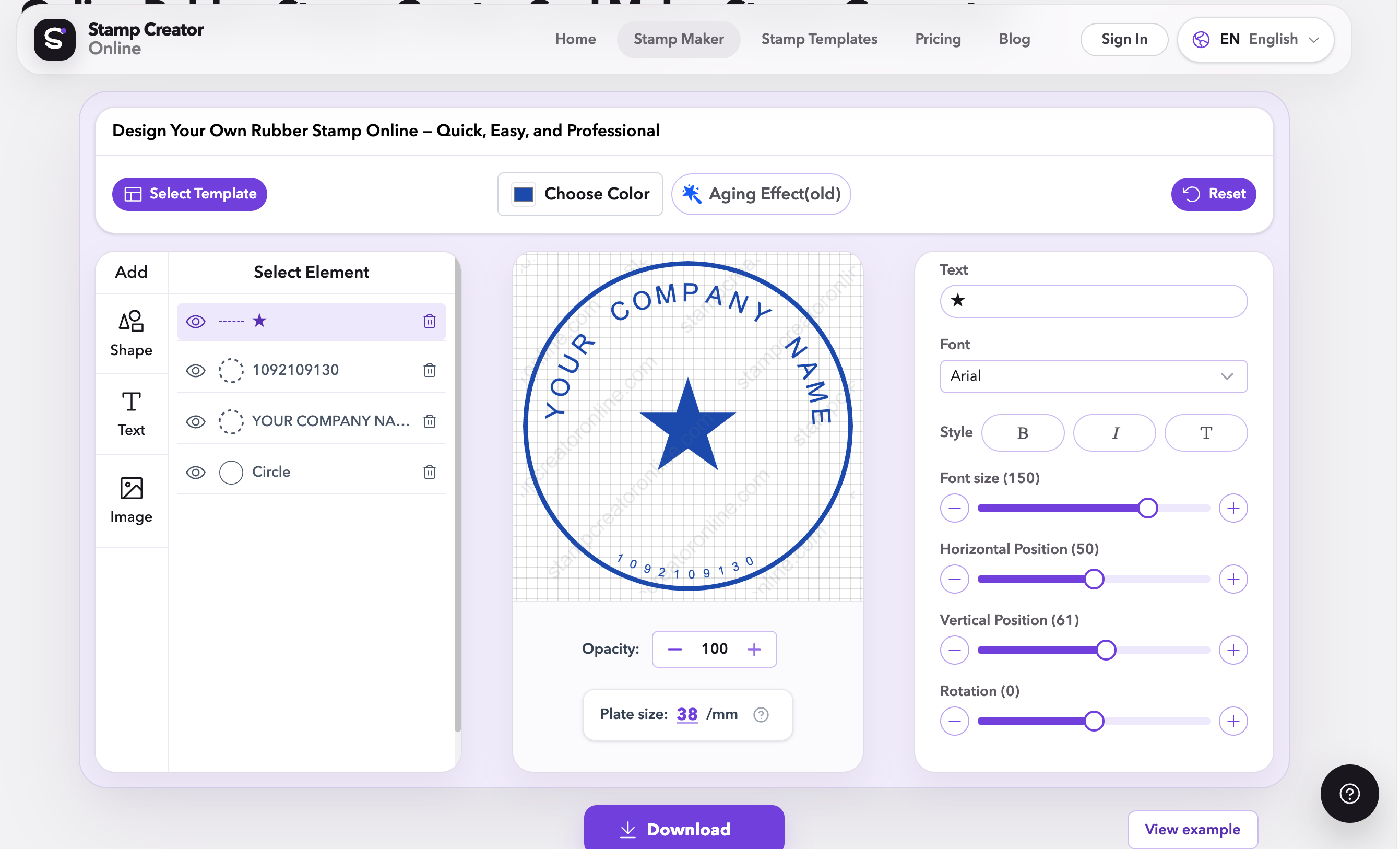Select the 1092109130 element label
This screenshot has height=849, width=1400.
[295, 370]
